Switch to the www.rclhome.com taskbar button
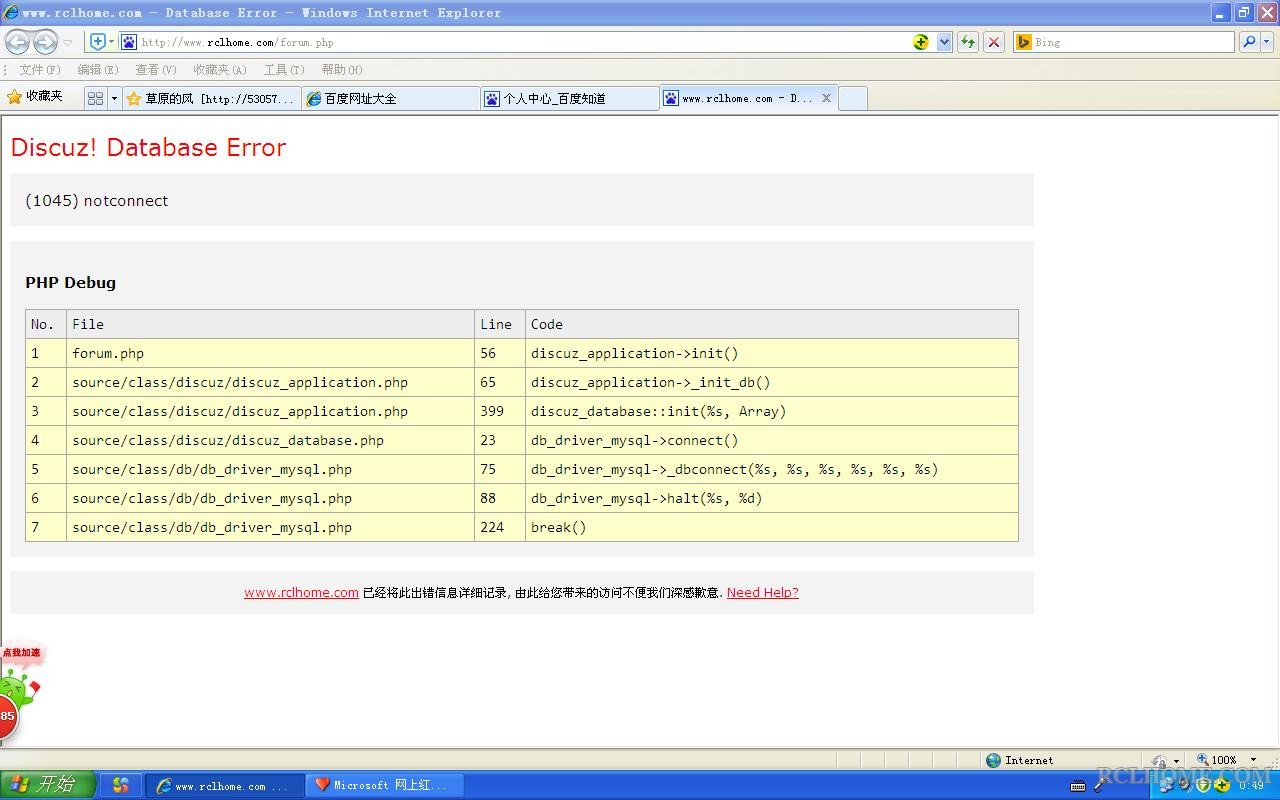The width and height of the screenshot is (1280, 800). pos(223,785)
